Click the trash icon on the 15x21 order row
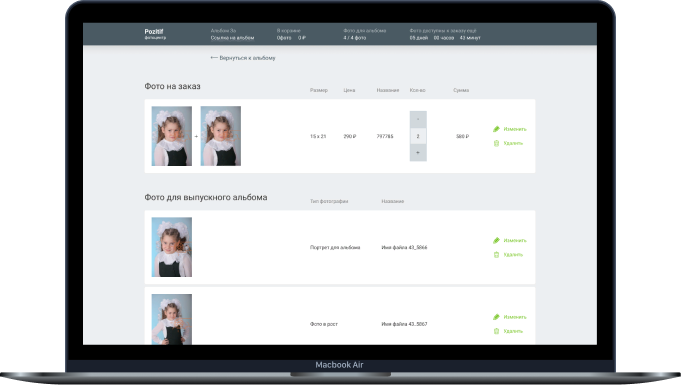 496,143
